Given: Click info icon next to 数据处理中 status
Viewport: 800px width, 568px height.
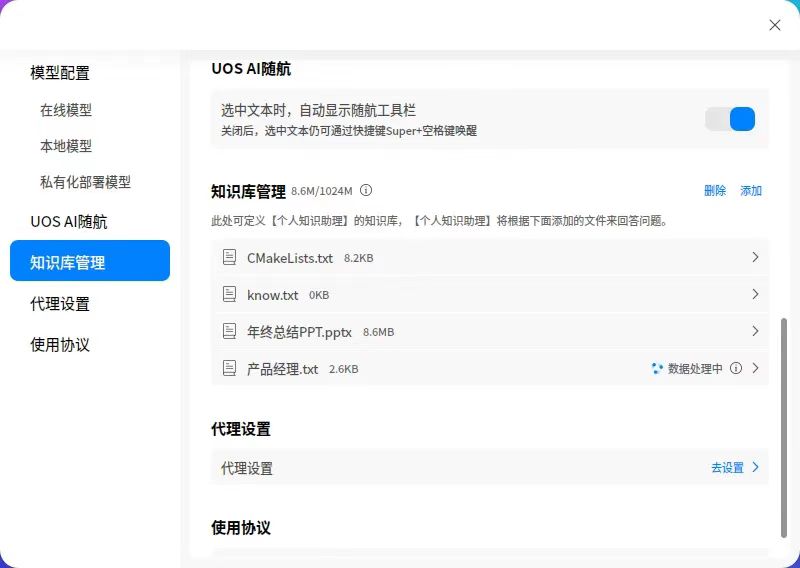Looking at the screenshot, I should (736, 368).
